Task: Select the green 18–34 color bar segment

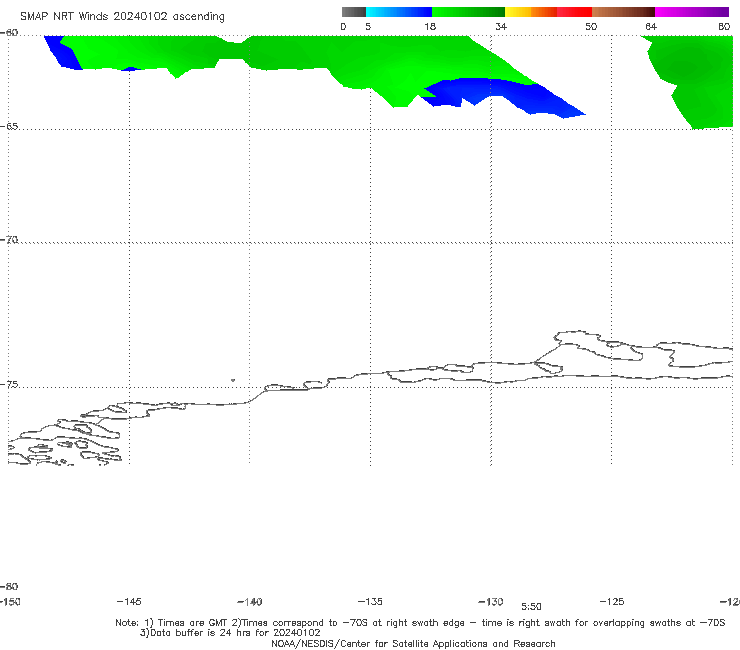Action: tap(468, 12)
